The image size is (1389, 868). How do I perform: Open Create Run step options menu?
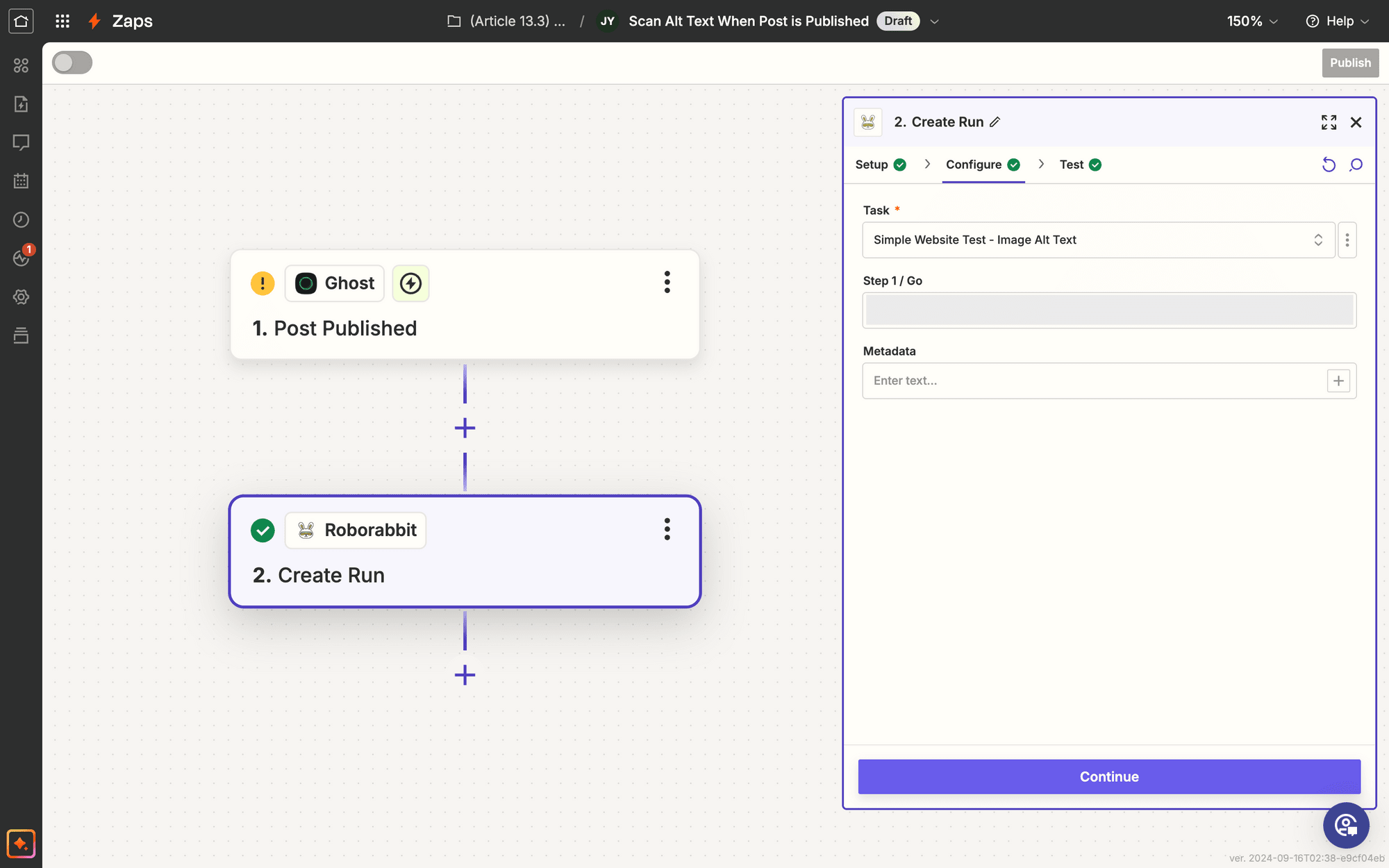pos(667,529)
